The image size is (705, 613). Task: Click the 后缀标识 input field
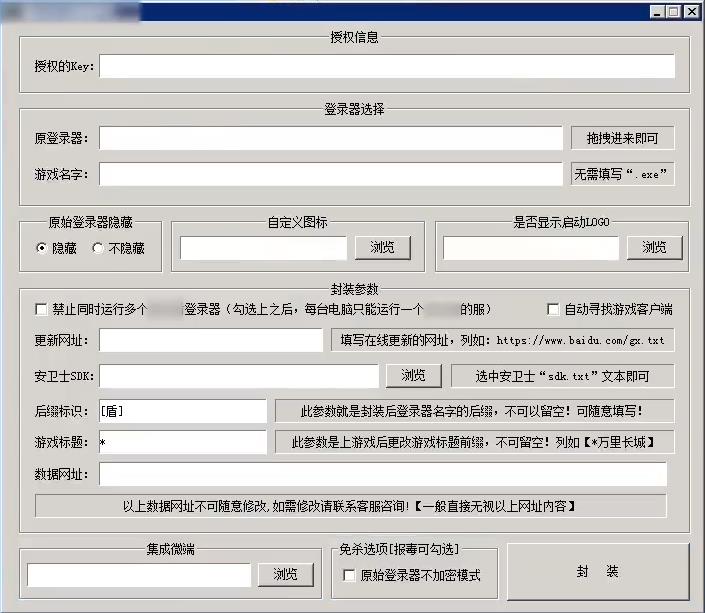pos(182,411)
